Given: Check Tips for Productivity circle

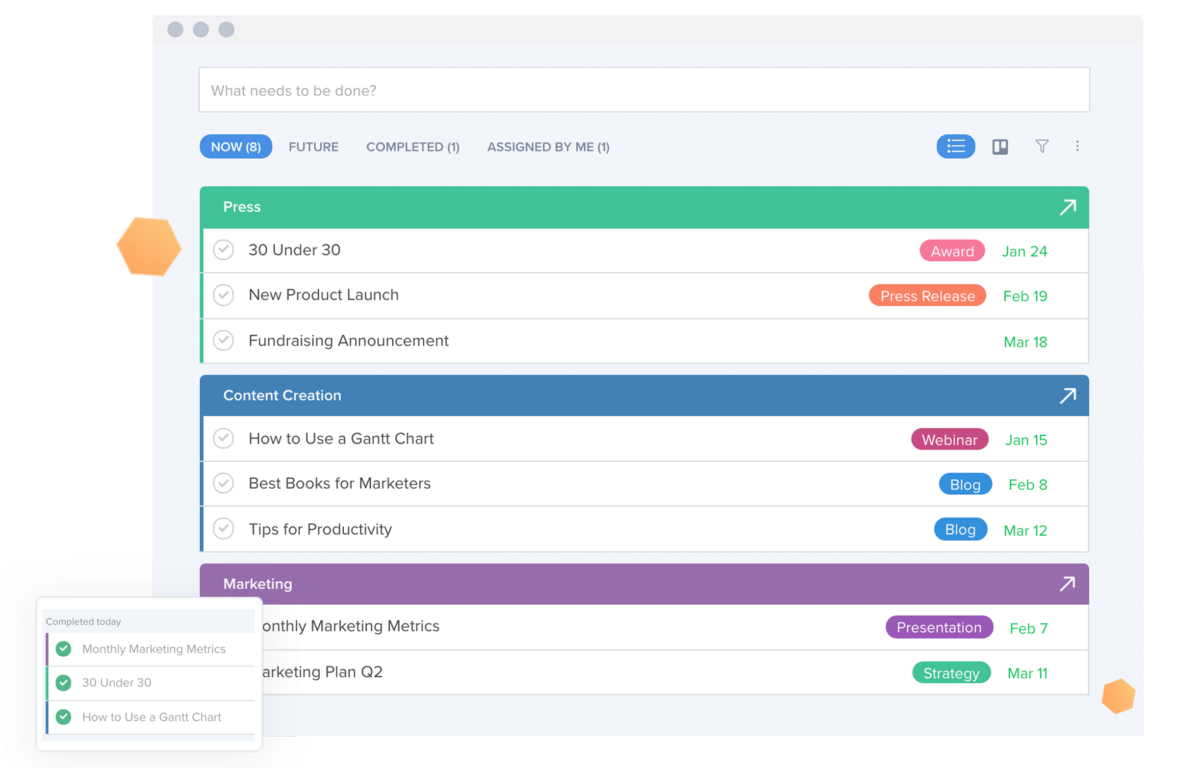Looking at the screenshot, I should point(224,529).
